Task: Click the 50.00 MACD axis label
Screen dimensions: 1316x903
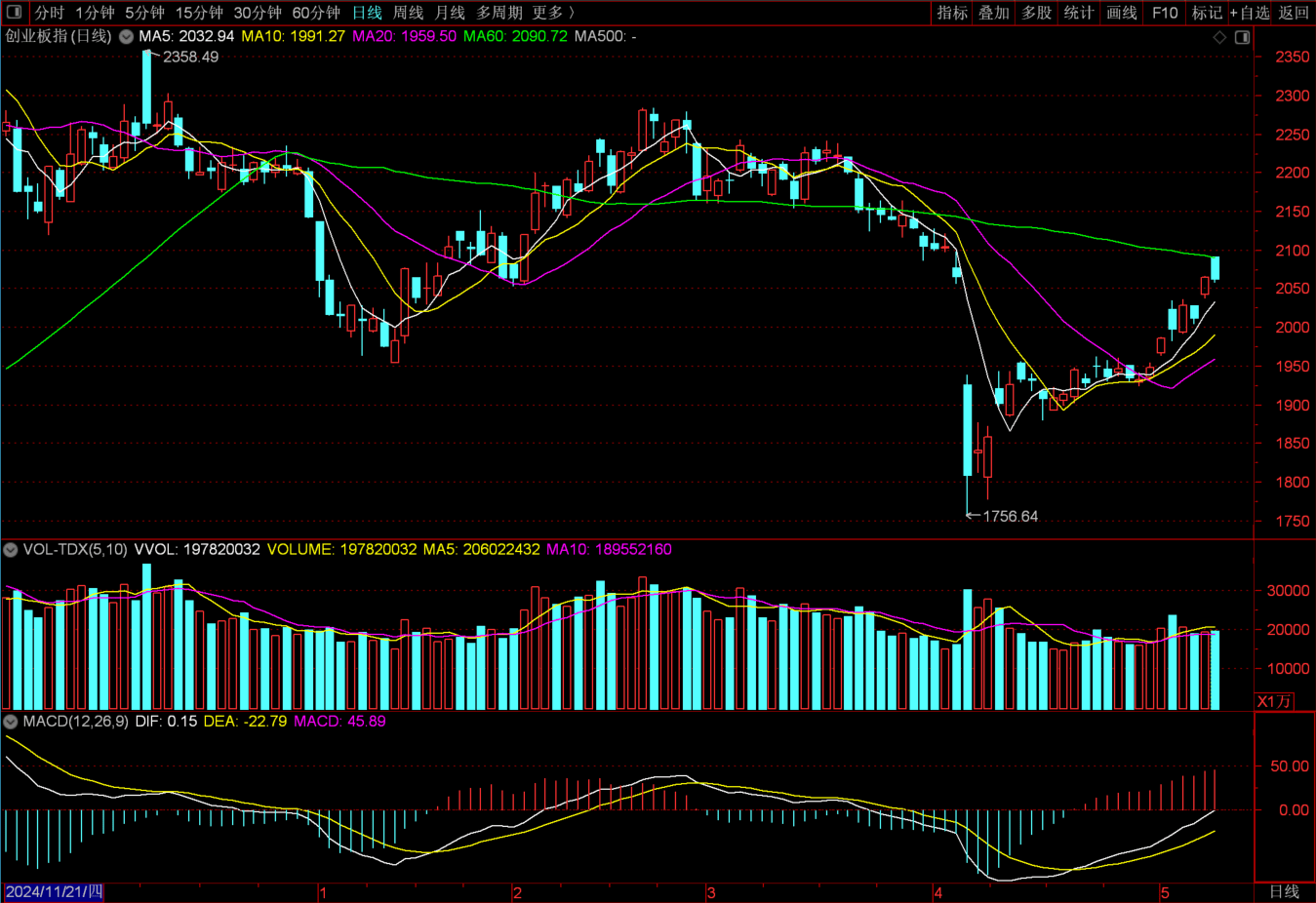Action: pyautogui.click(x=1290, y=766)
